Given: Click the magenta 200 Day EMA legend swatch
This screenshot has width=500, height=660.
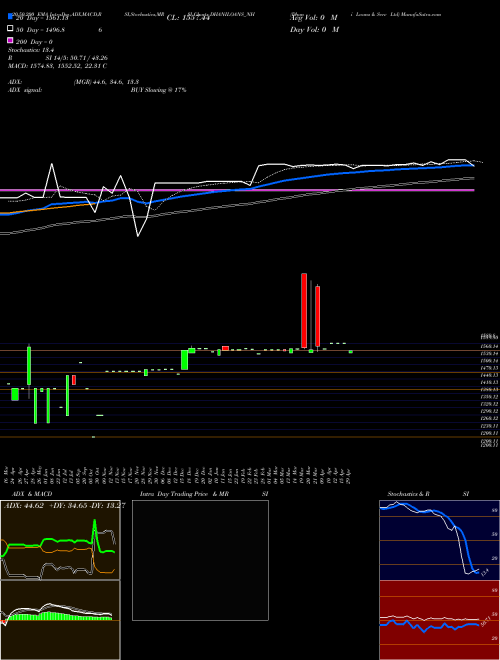Looking at the screenshot, I should pyautogui.click(x=10, y=40).
